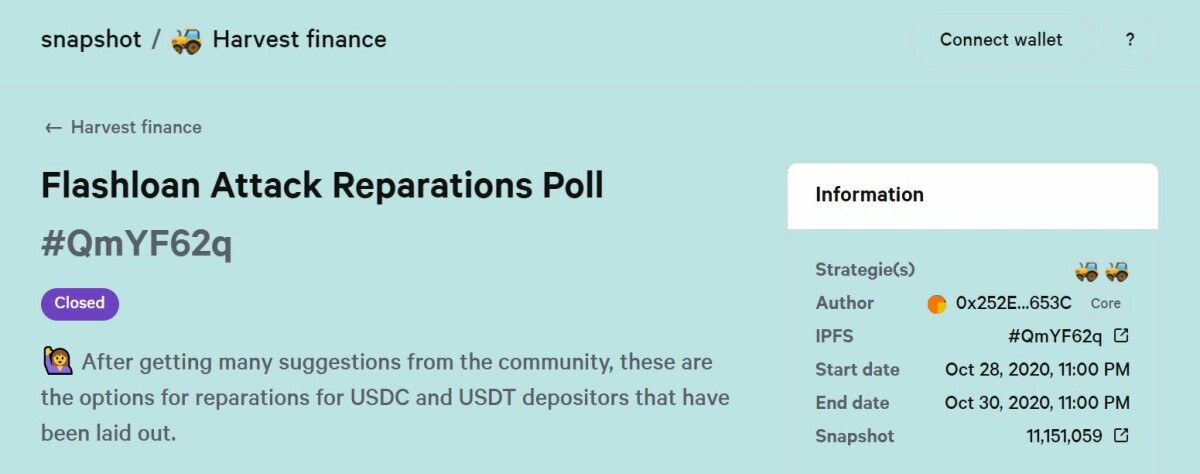
Task: Open the IPFS external link icon
Action: (x=1121, y=336)
